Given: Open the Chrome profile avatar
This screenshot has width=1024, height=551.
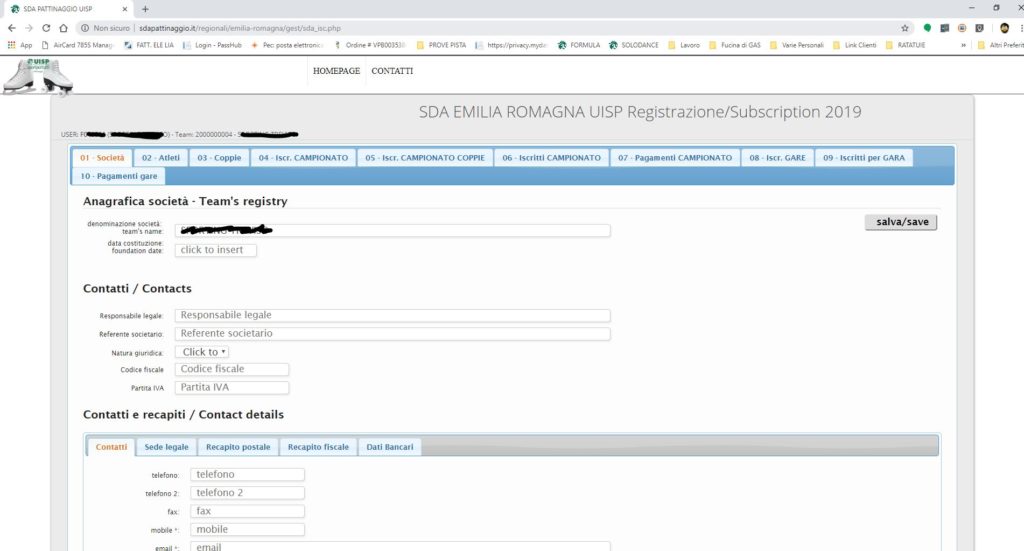Looking at the screenshot, I should coord(1004,28).
